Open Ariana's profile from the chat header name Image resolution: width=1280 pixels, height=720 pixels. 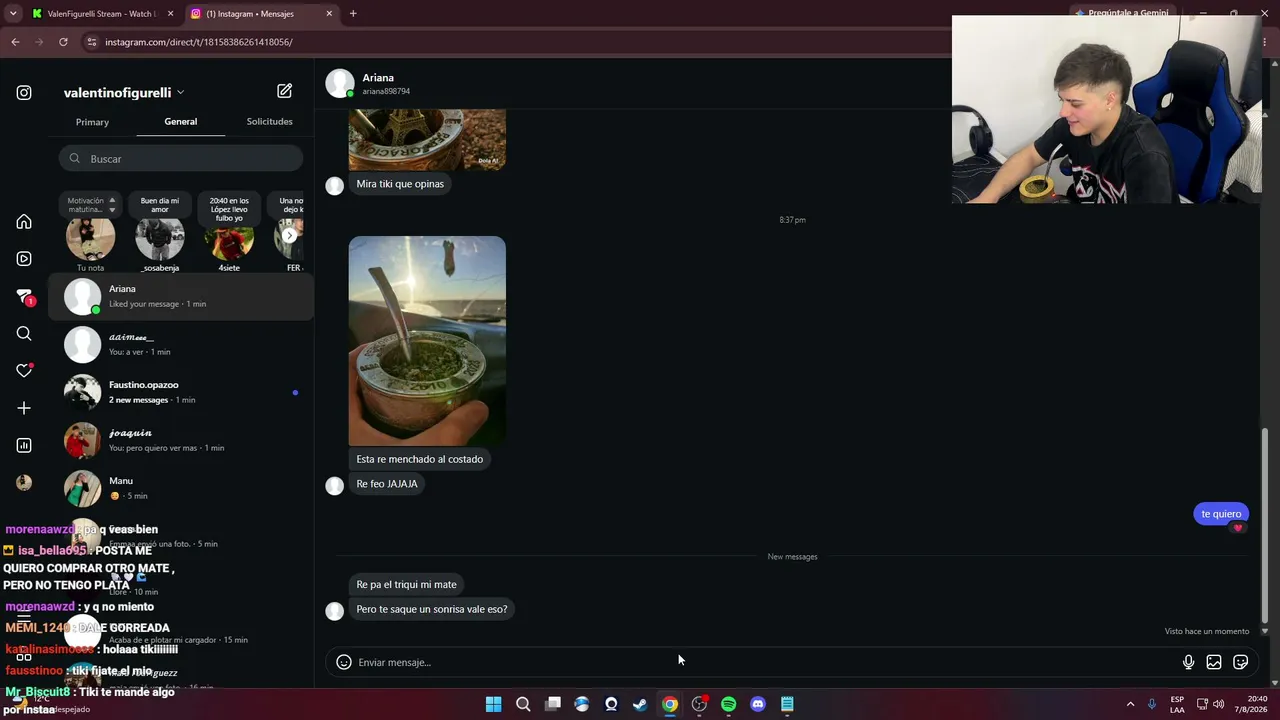(x=378, y=78)
